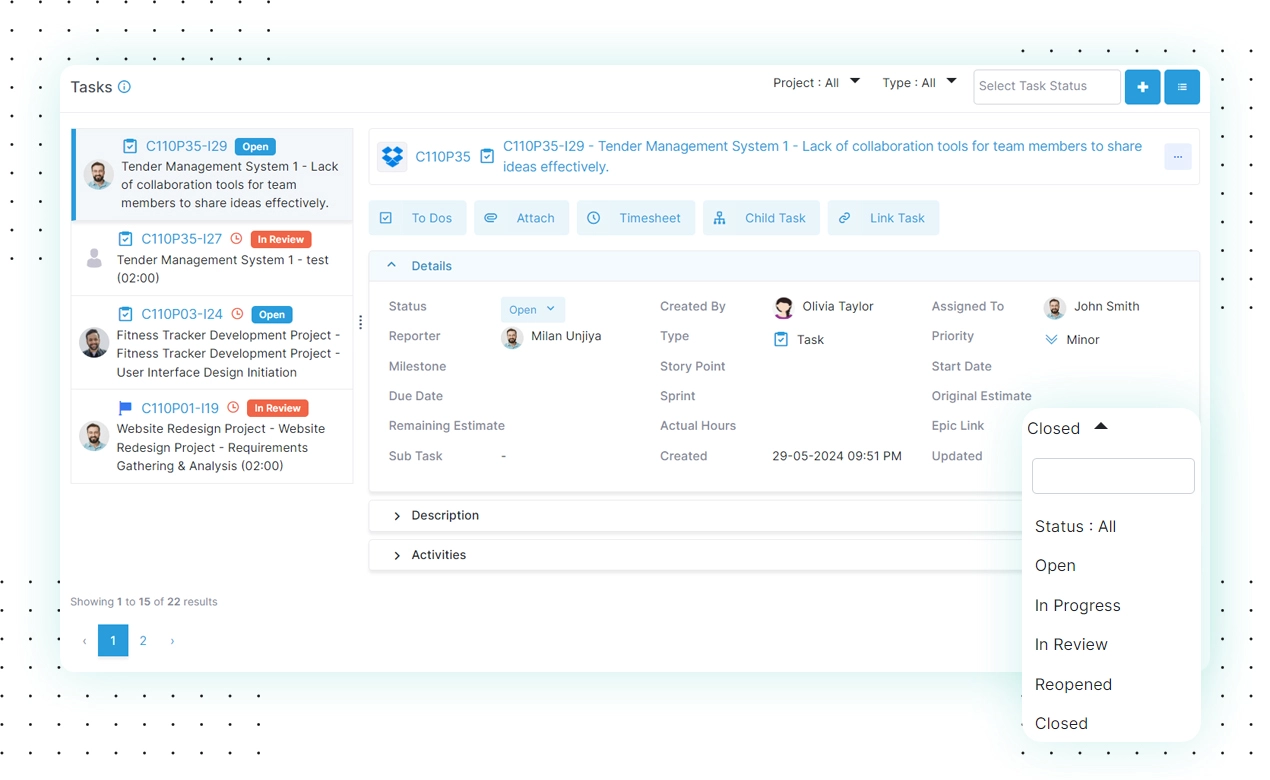The width and height of the screenshot is (1270, 780).
Task: Click the empty status search field
Action: (1112, 476)
